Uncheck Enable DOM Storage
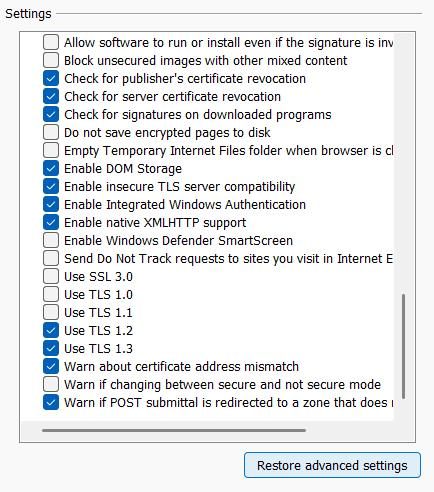Screen dimensions: 434x492 51,168
